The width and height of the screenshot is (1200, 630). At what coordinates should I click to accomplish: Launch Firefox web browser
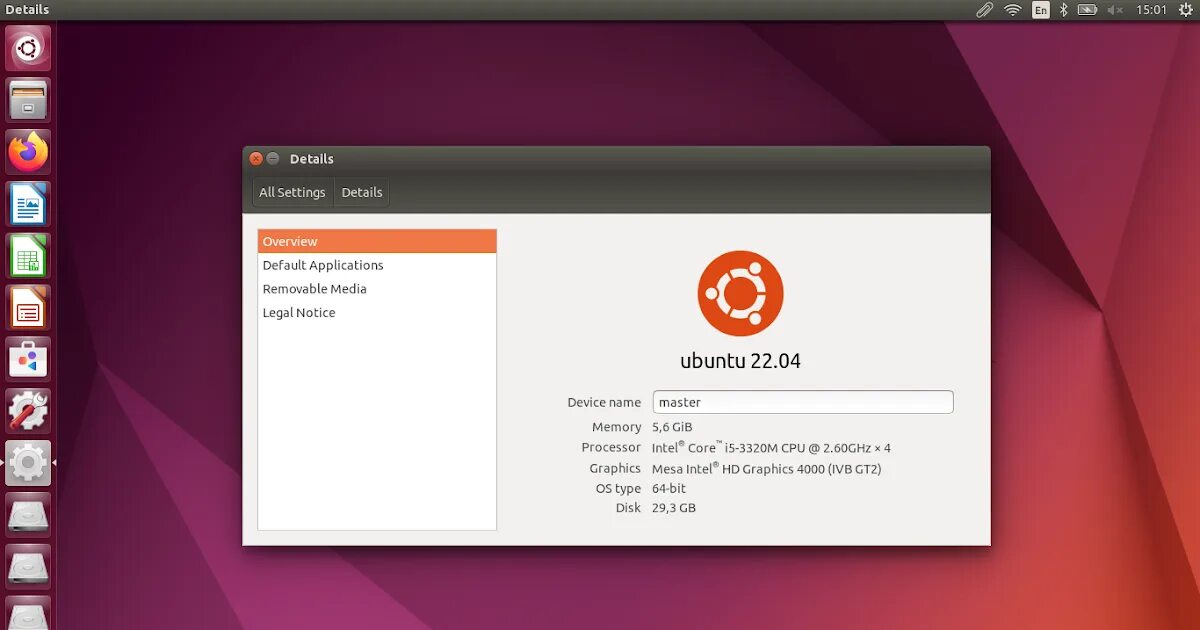[28, 152]
